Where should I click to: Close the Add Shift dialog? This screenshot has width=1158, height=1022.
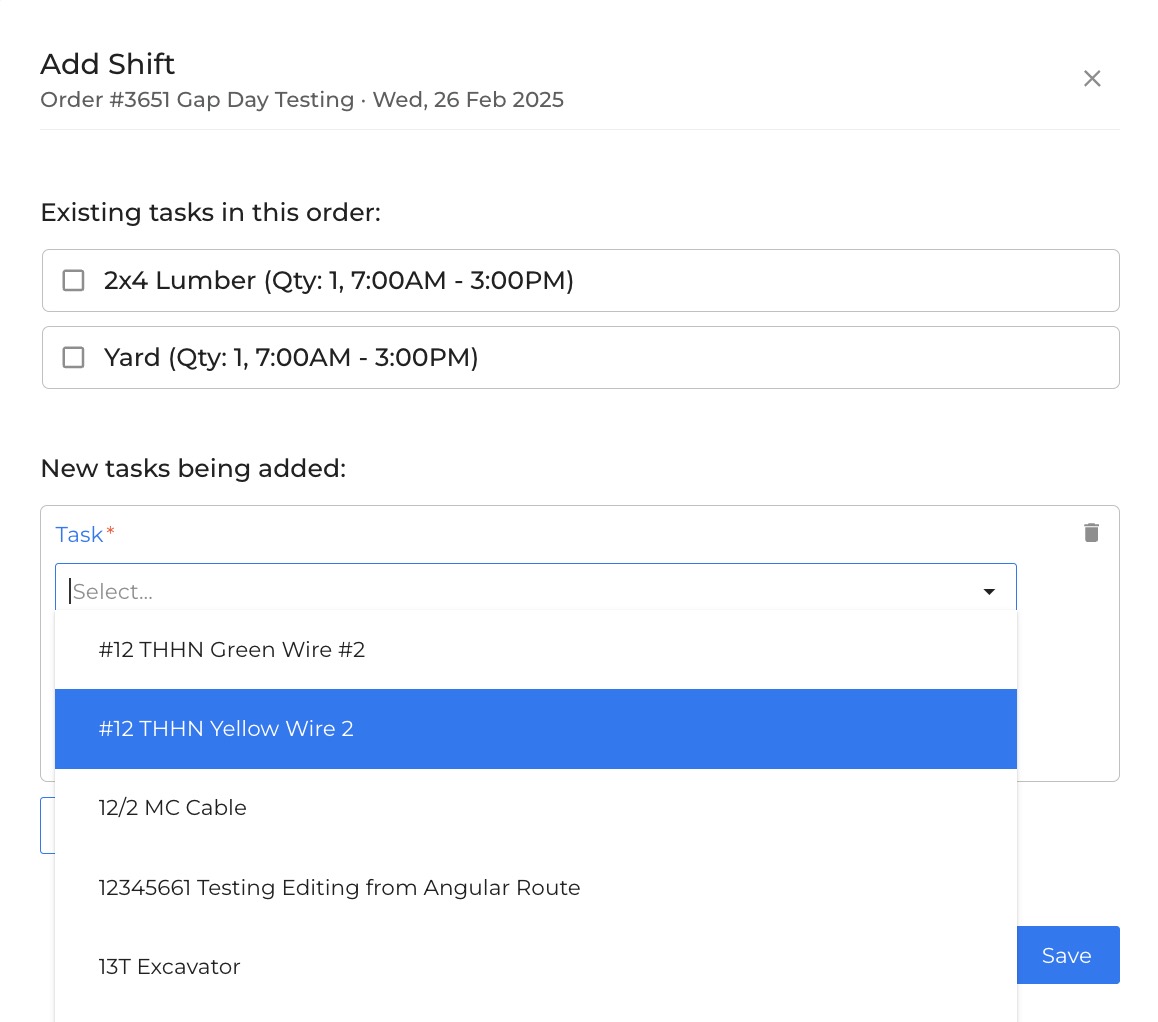pos(1092,78)
